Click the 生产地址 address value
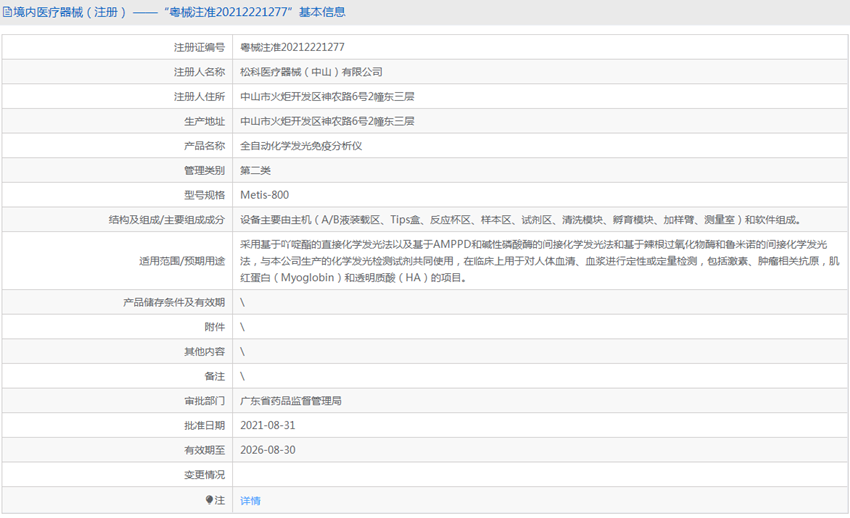Screen dimensions: 850x518 coord(327,121)
